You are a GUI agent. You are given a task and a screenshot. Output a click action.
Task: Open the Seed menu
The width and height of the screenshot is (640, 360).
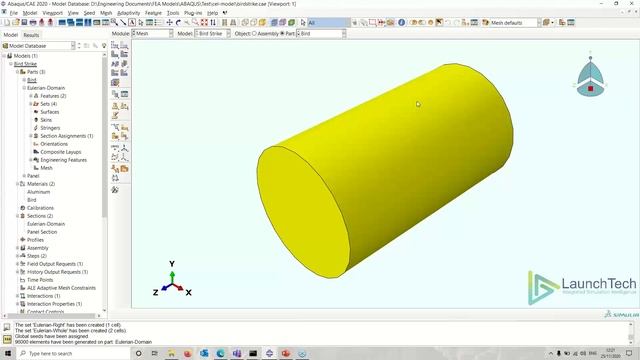(x=89, y=13)
